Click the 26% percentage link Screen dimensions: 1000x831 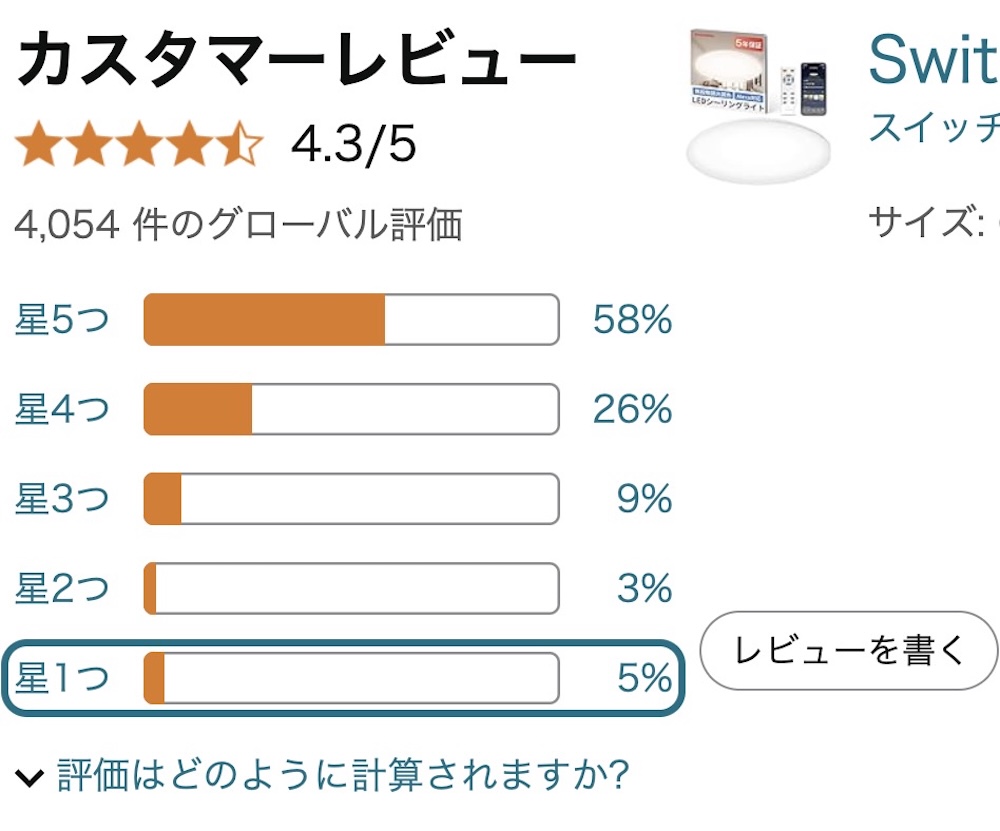632,410
